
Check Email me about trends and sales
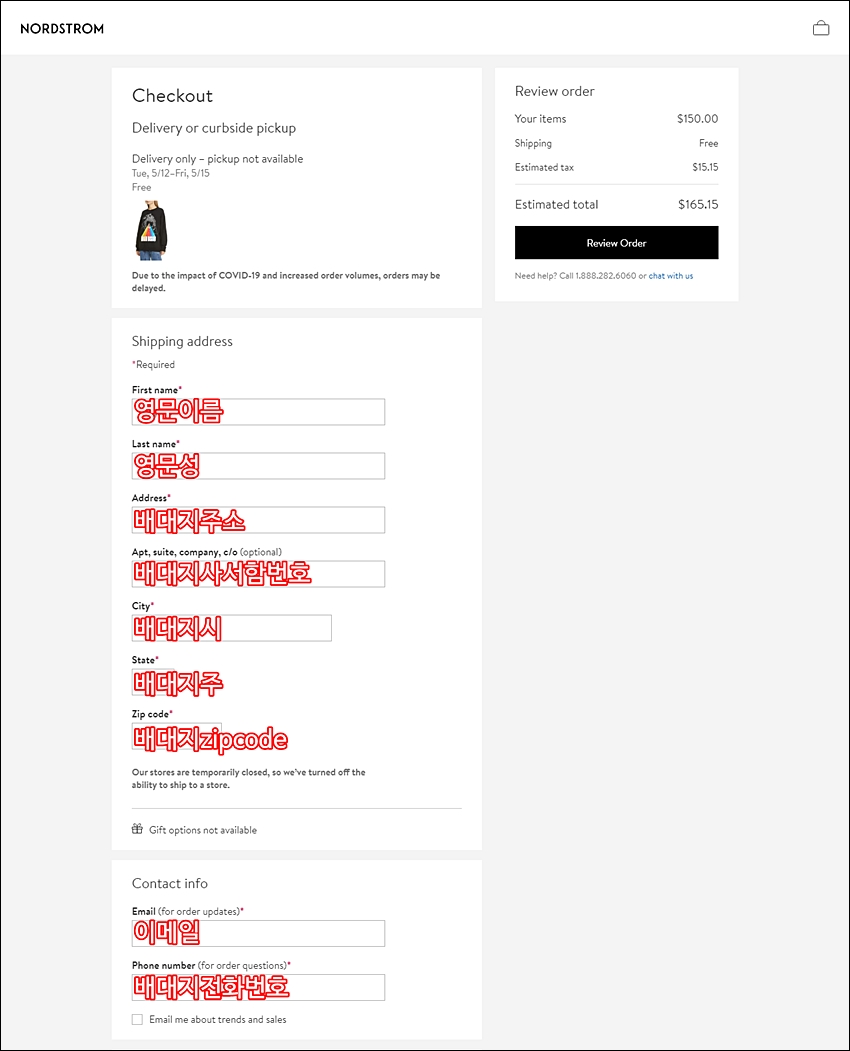(137, 1019)
